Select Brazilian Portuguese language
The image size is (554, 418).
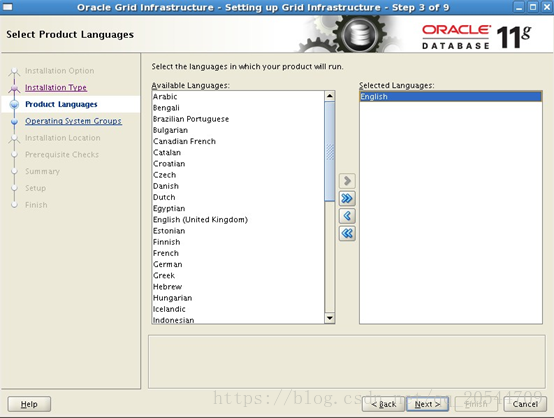coord(238,119)
